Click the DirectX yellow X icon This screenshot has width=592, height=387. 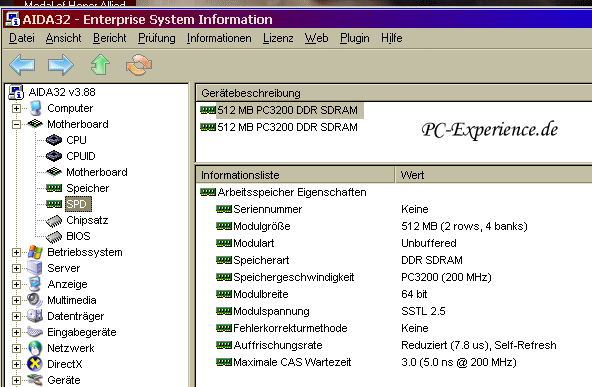[x=35, y=364]
